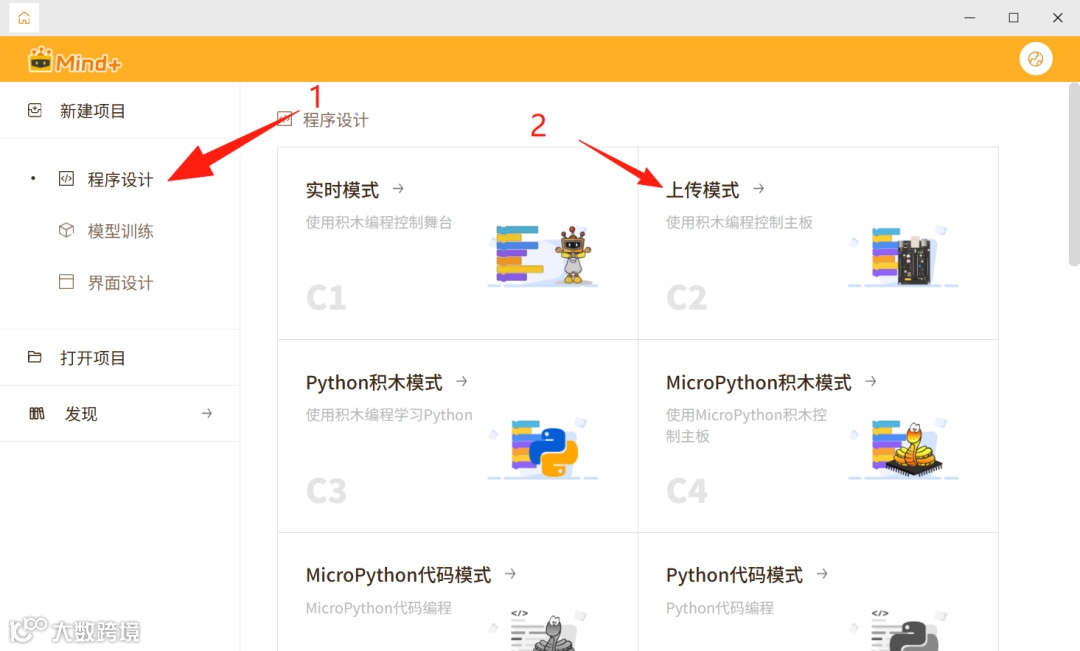Open 实时模式
1080x651 pixels.
342,189
